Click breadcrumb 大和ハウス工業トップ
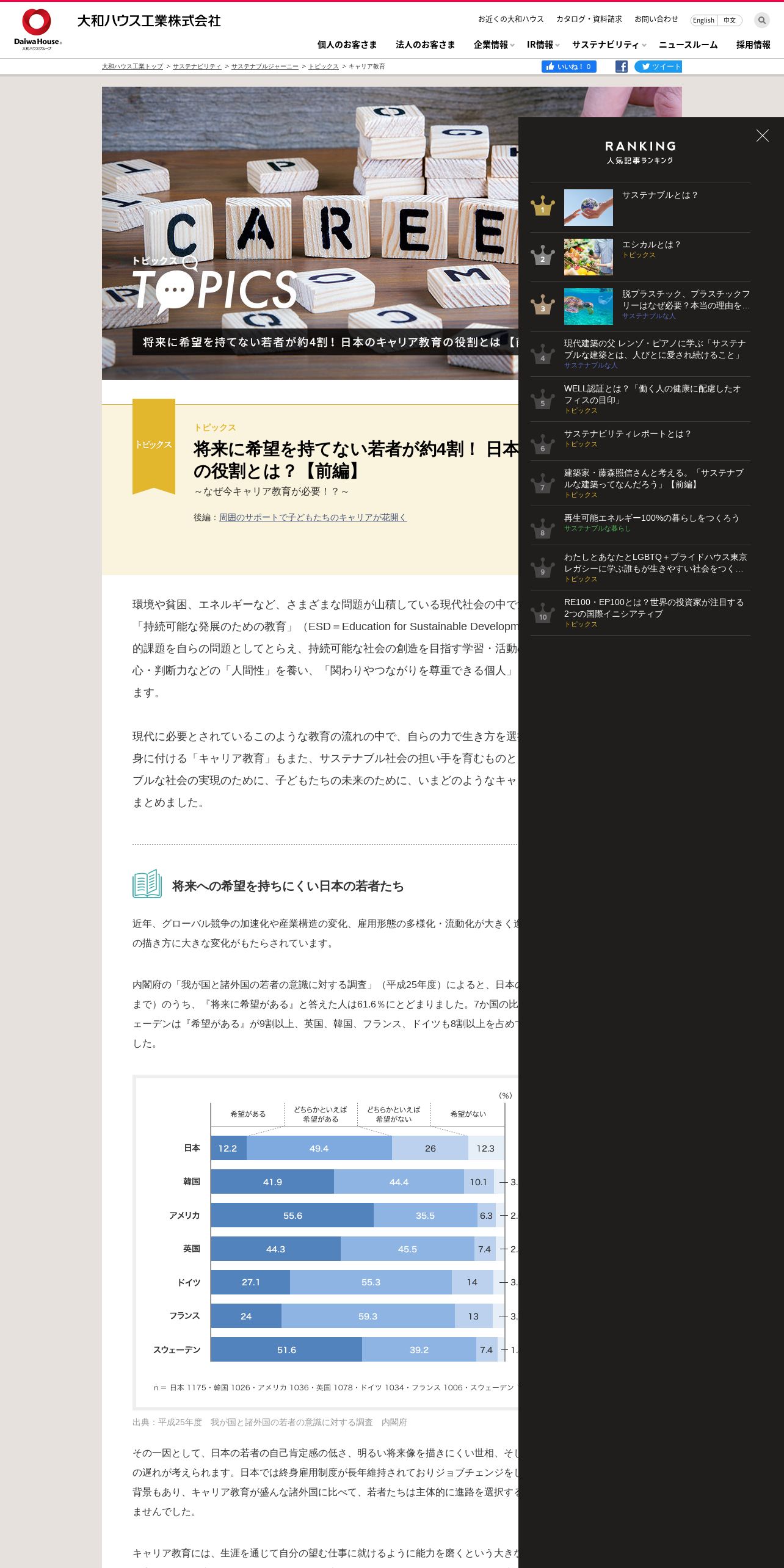The image size is (784, 1568). click(x=132, y=66)
